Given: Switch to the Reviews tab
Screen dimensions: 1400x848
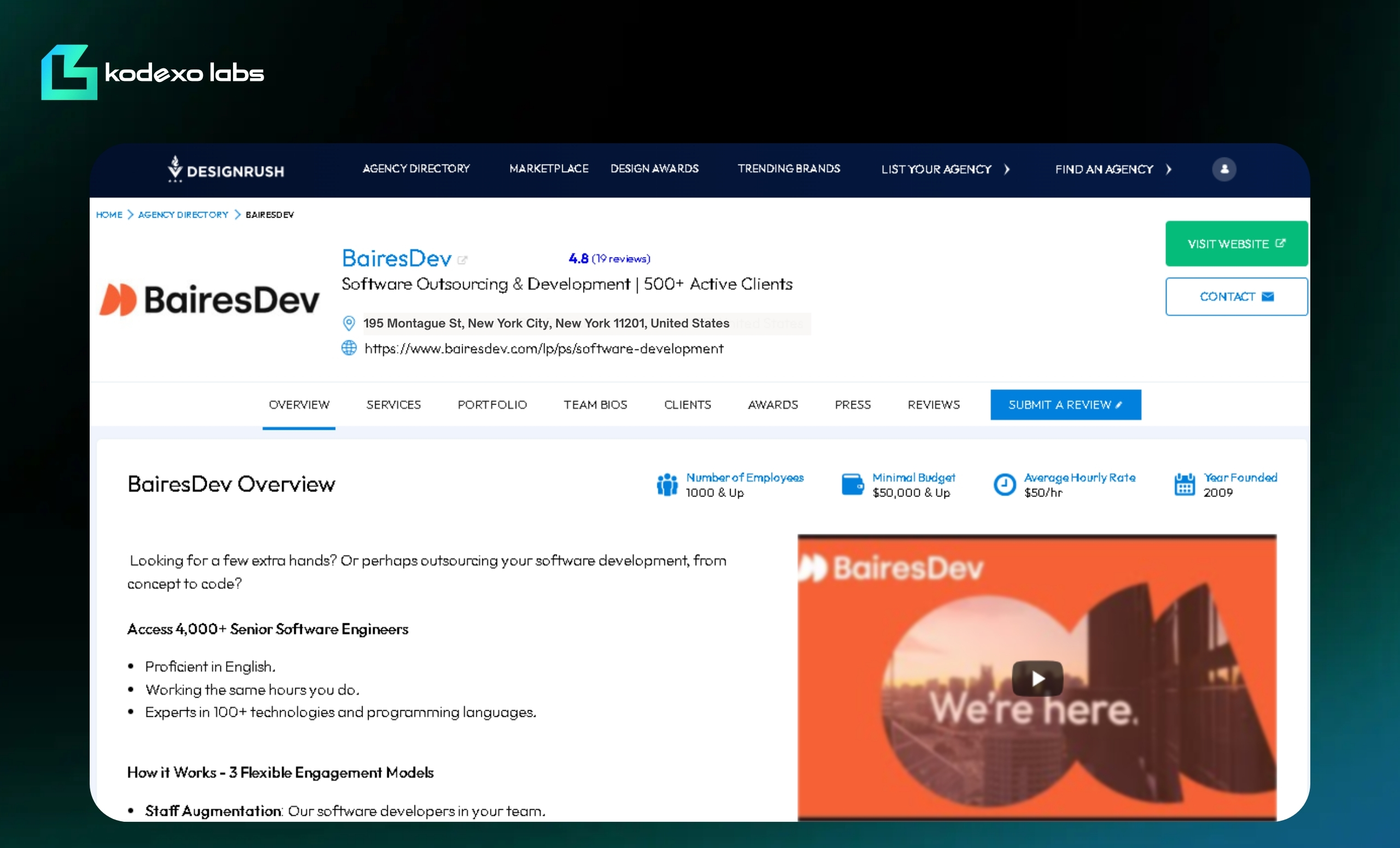Looking at the screenshot, I should [x=933, y=405].
